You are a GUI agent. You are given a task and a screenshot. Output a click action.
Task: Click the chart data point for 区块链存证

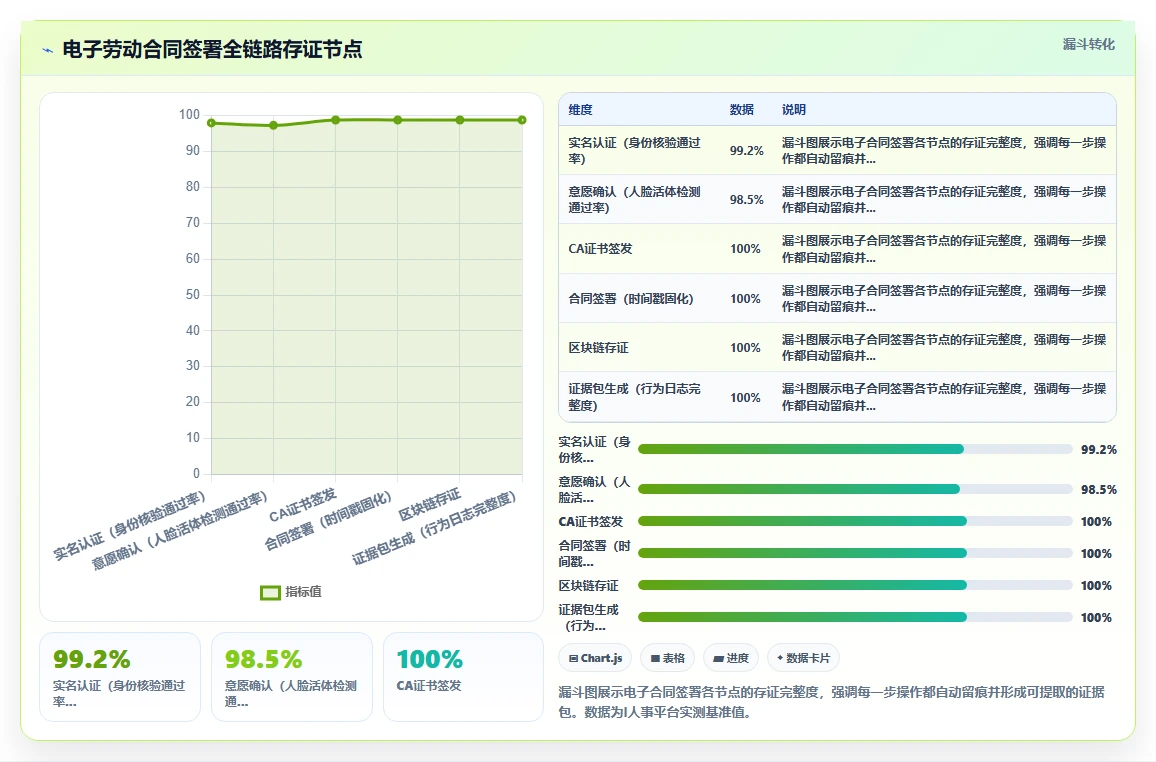pyautogui.click(x=460, y=120)
